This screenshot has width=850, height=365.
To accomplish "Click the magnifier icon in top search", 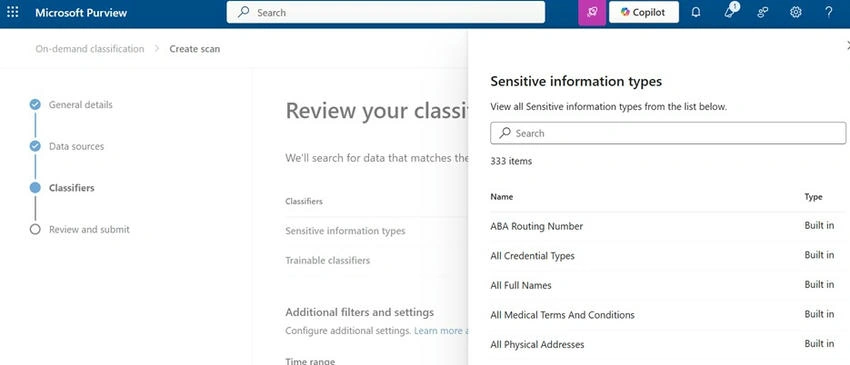I will tap(244, 12).
